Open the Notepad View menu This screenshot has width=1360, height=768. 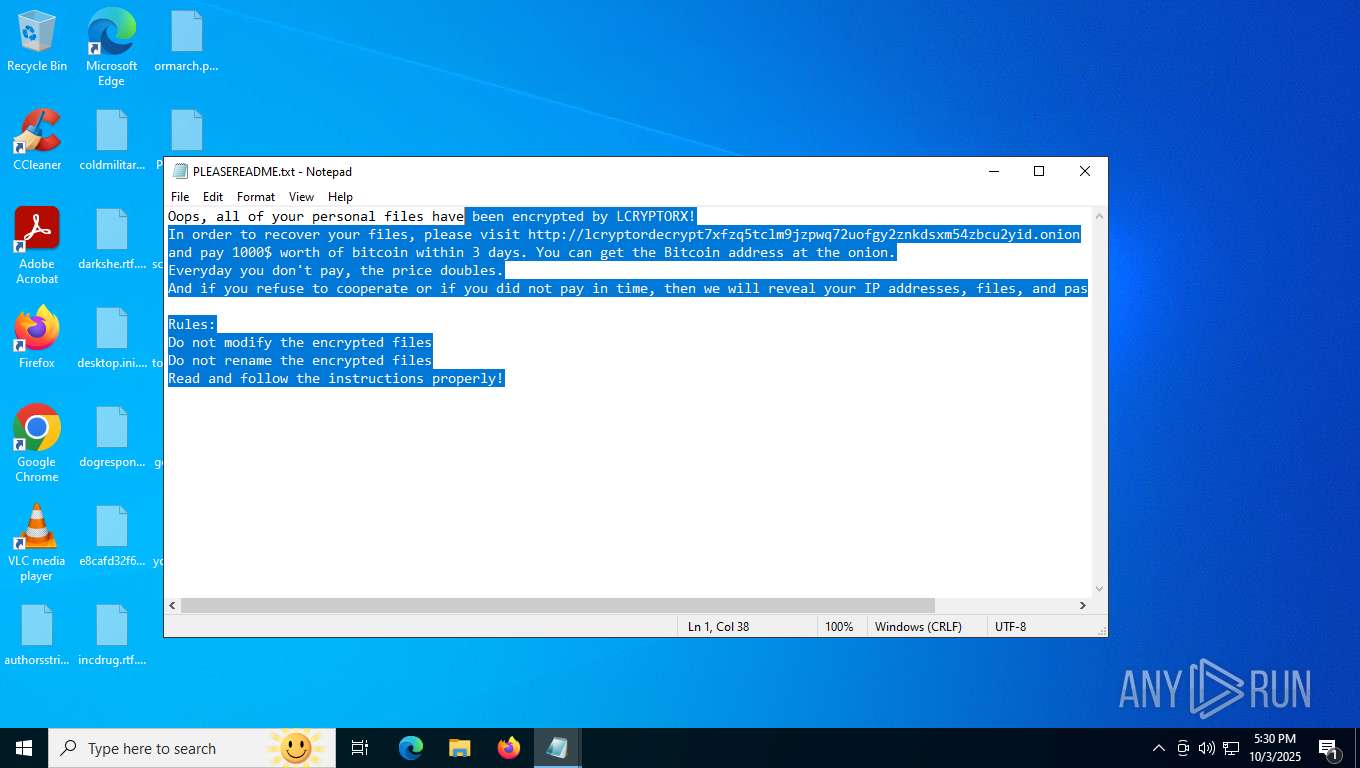click(x=301, y=197)
